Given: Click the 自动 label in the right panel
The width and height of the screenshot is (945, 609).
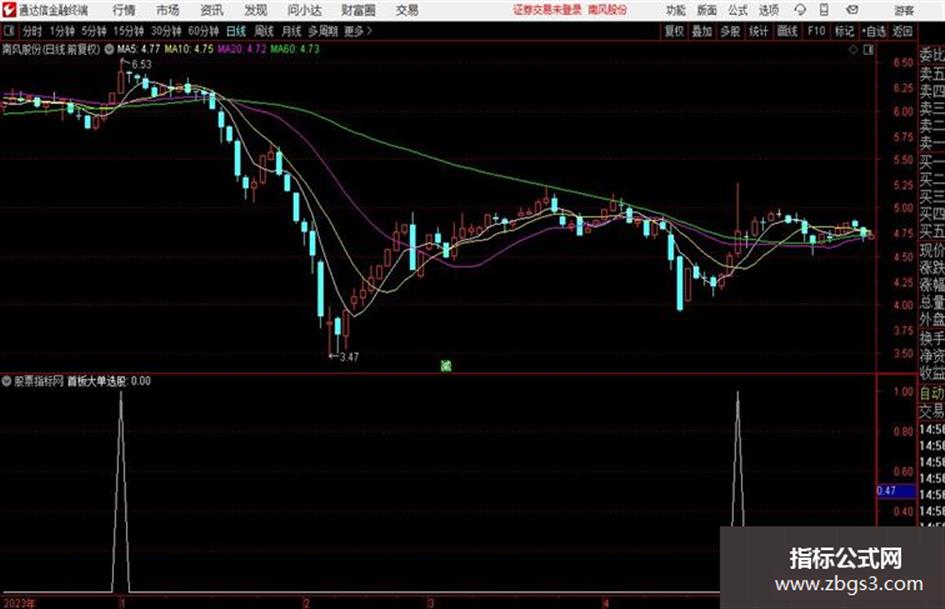Looking at the screenshot, I should pos(932,394).
